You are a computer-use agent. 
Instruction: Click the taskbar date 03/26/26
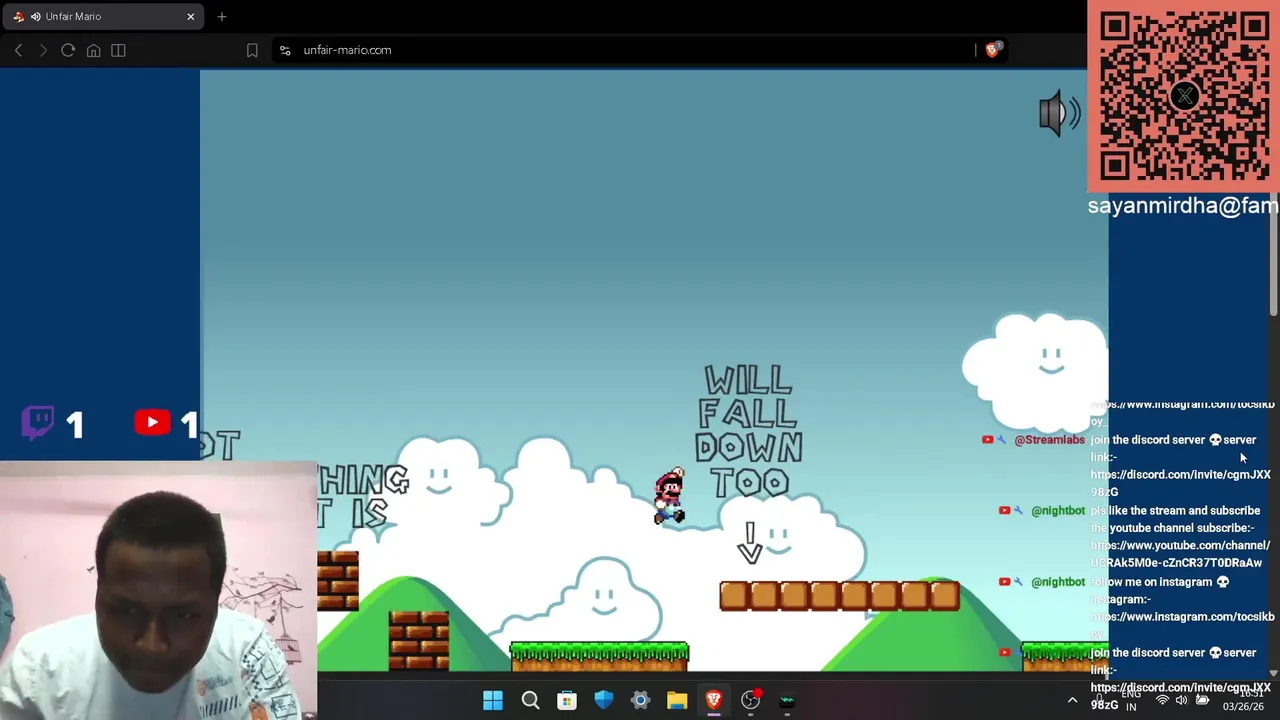[x=1243, y=707]
